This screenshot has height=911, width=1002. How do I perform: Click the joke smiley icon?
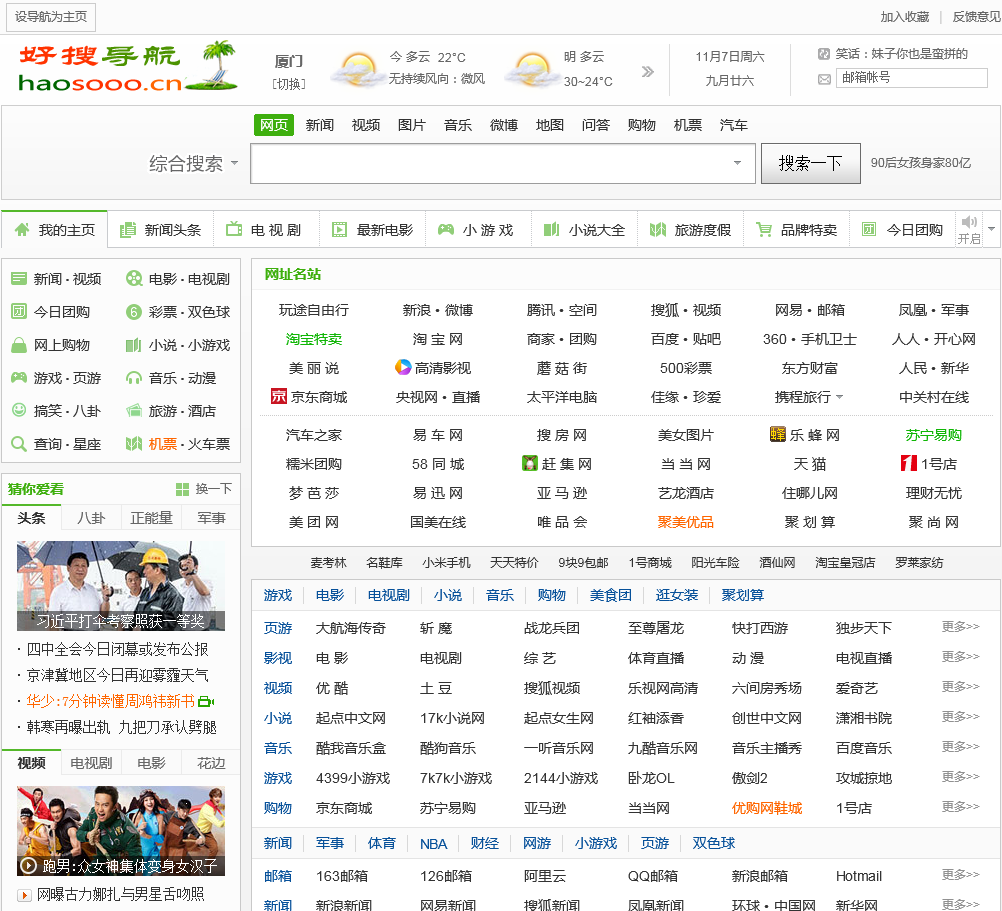pos(824,54)
